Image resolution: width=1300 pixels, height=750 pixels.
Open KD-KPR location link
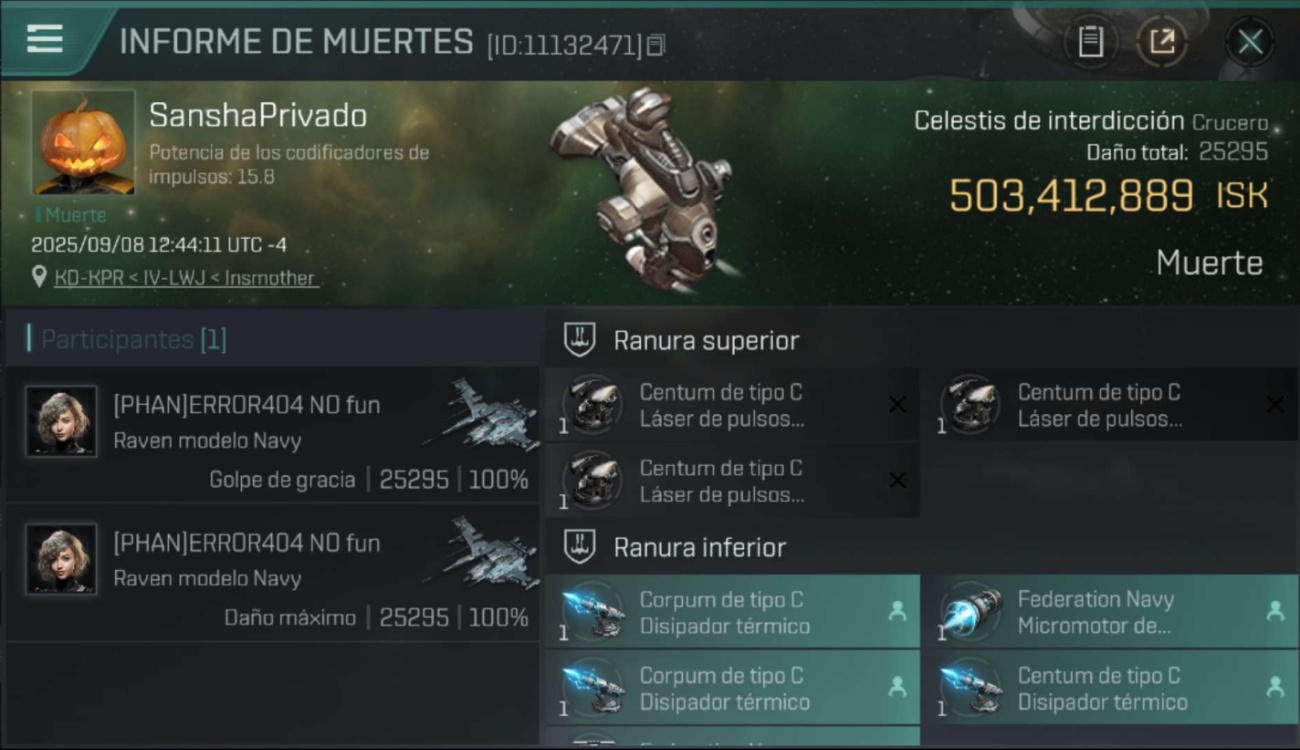pyautogui.click(x=186, y=278)
